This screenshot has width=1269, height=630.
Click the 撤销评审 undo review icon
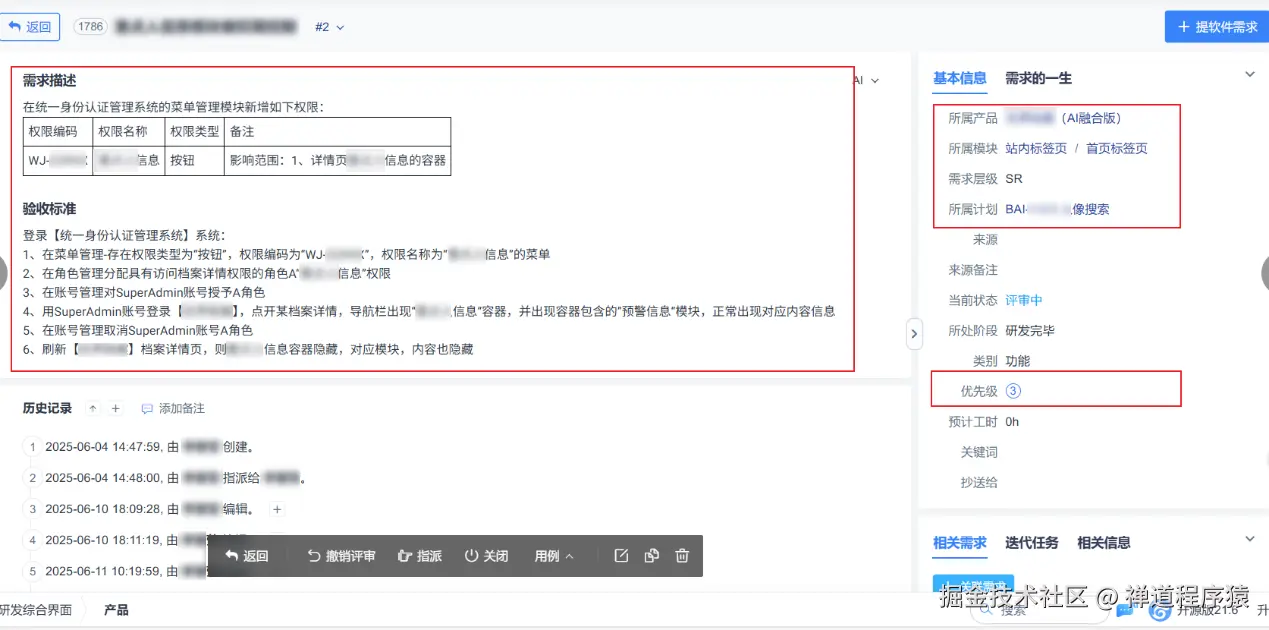pyautogui.click(x=313, y=555)
